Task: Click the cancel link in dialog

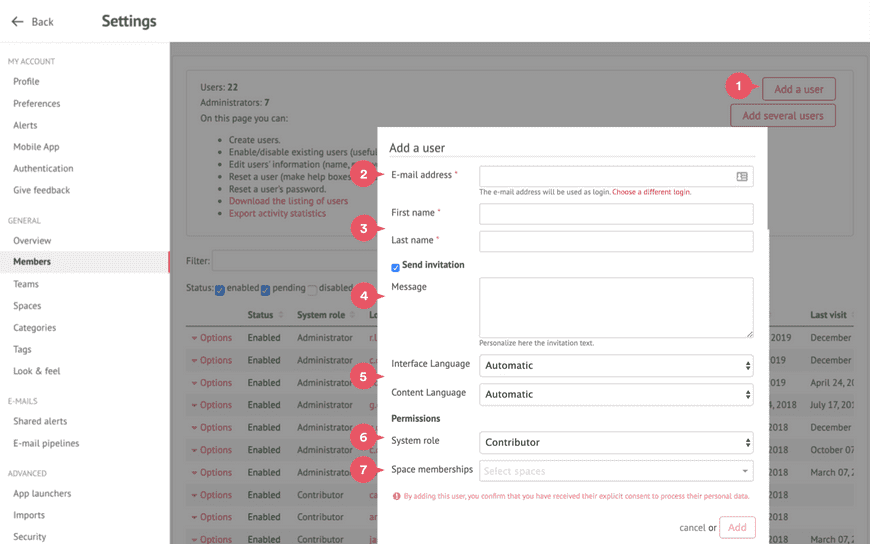Action: 692,528
